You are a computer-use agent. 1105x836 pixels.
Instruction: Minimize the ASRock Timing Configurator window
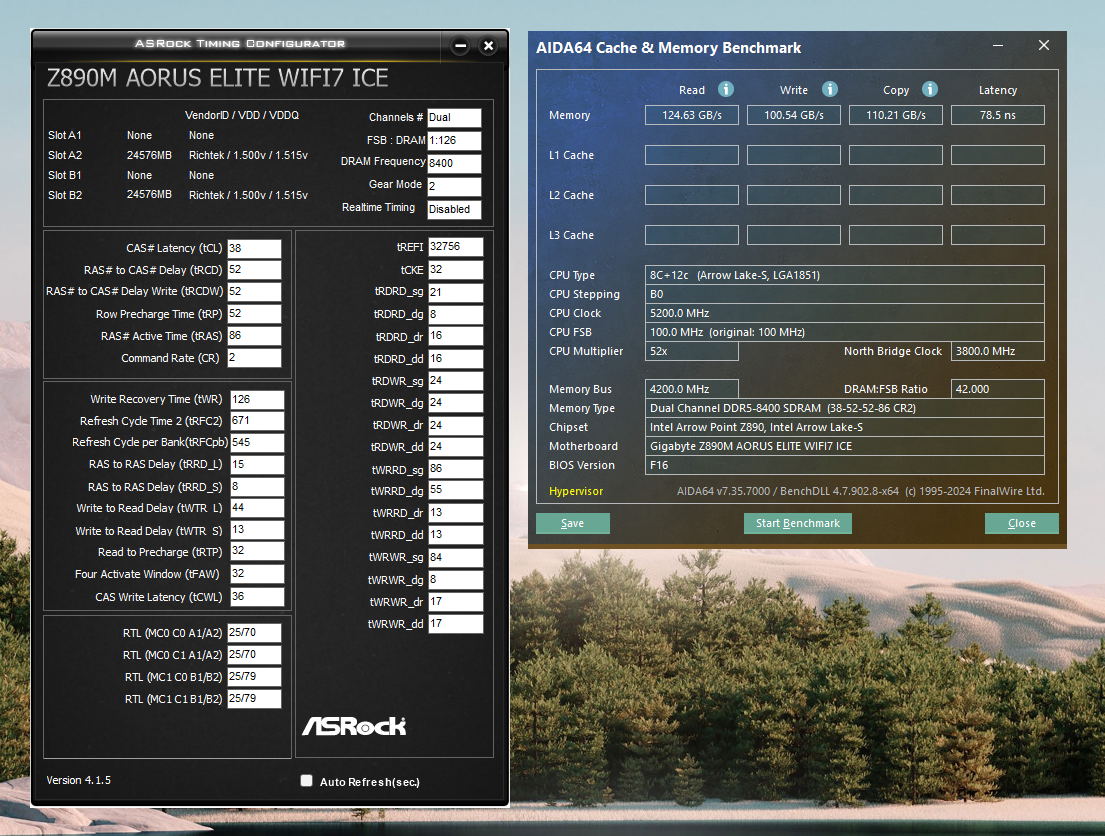pos(461,46)
